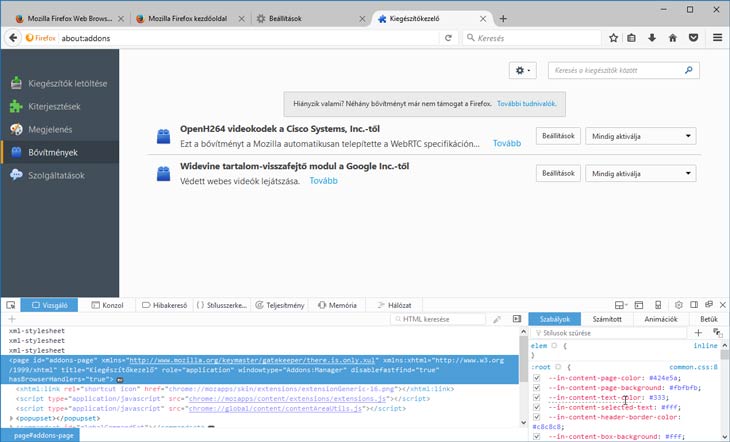
Task: Click the Widevine plugin lego icon
Action: (x=163, y=174)
